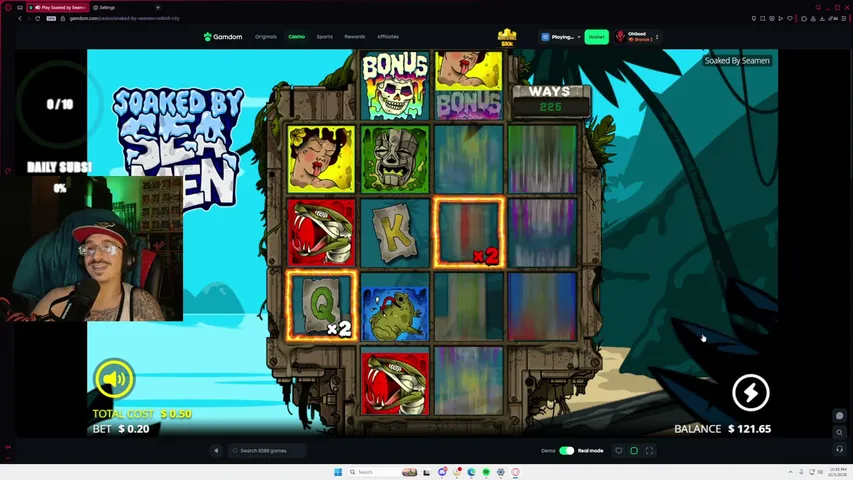Reload the page in the browser
The width and height of the screenshot is (853, 480).
pyautogui.click(x=38, y=19)
